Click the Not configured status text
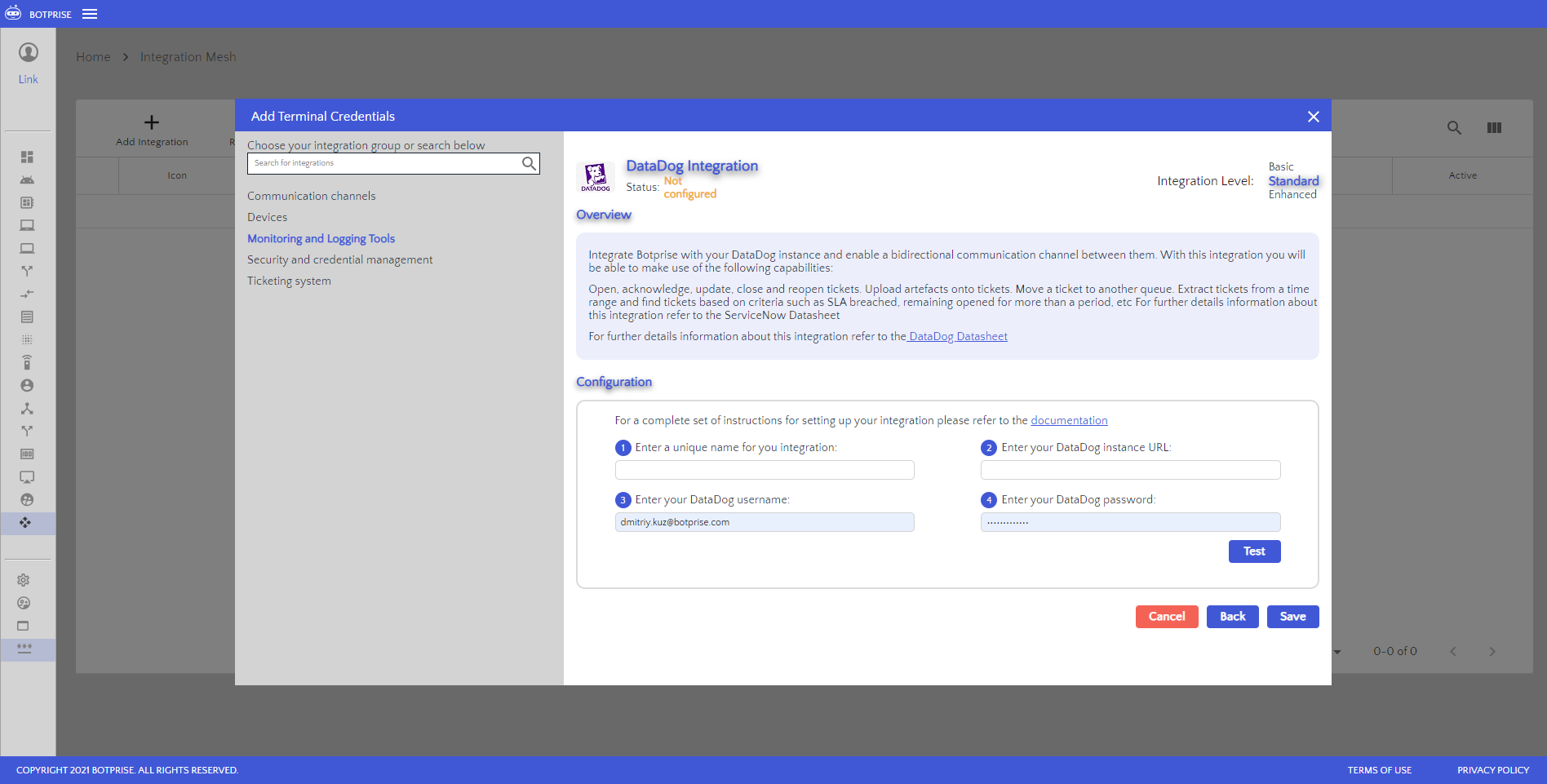Image resolution: width=1547 pixels, height=784 pixels. [x=689, y=188]
